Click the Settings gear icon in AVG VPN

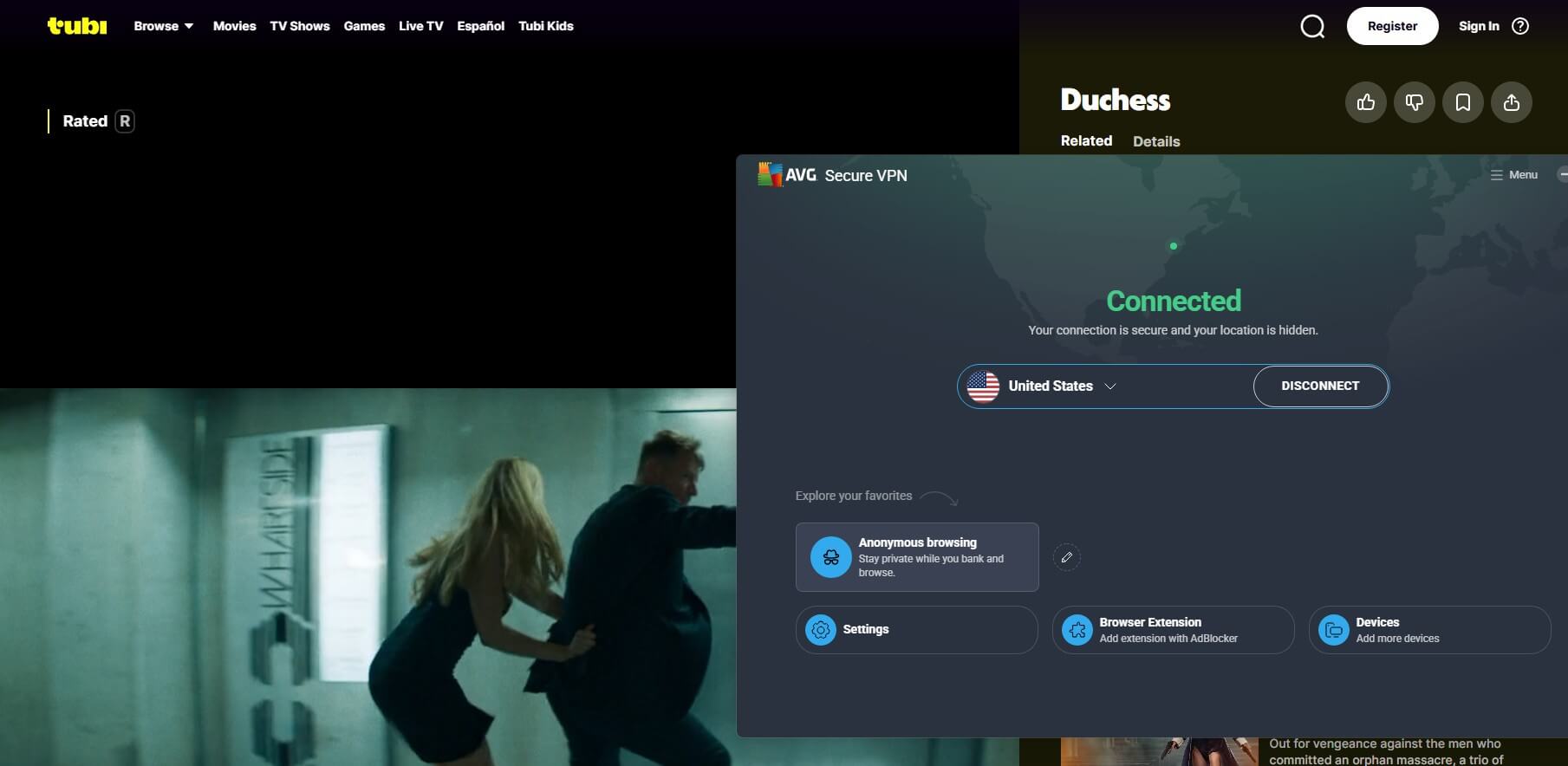tap(820, 630)
